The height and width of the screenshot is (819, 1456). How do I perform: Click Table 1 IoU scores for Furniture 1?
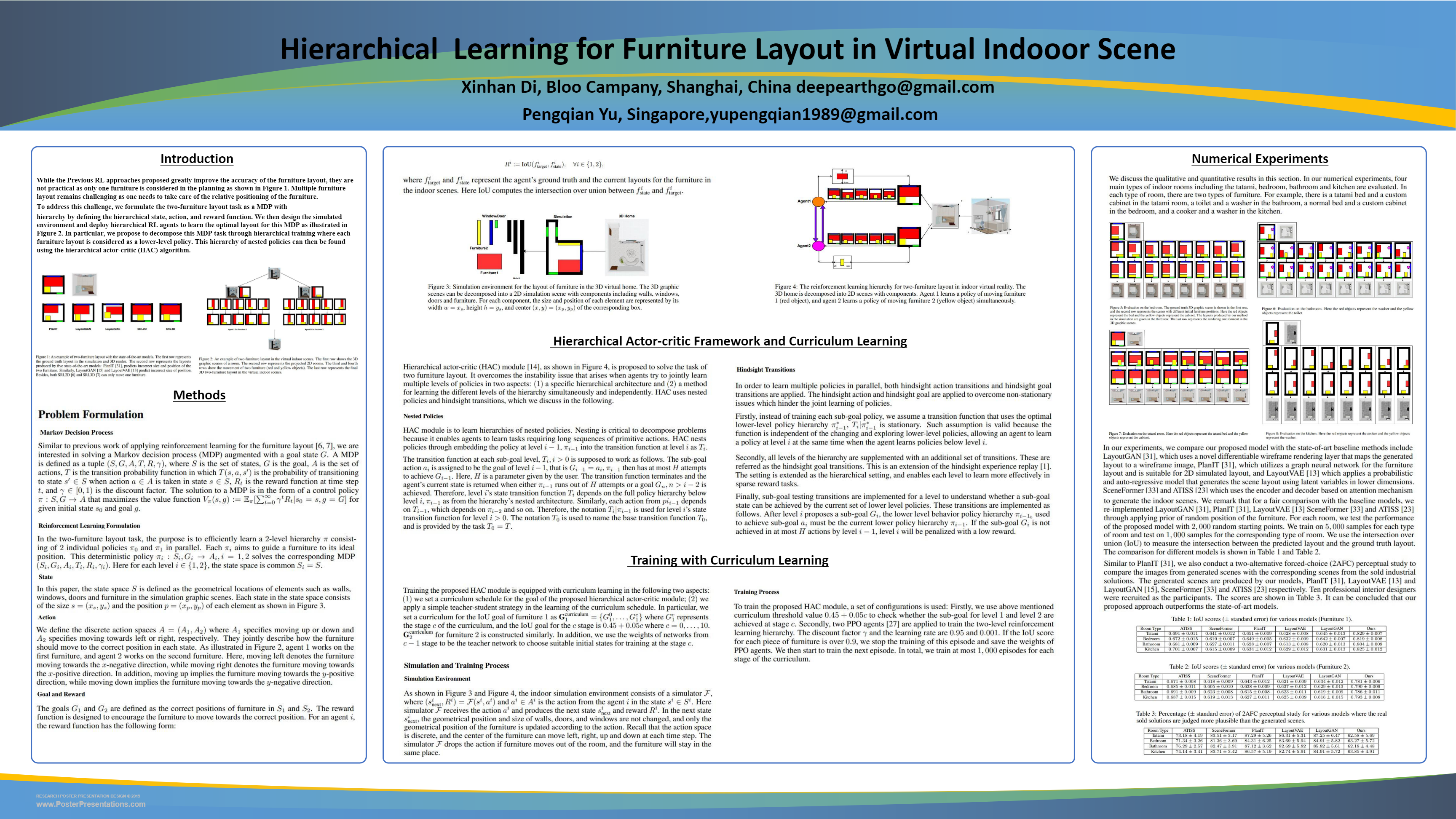pyautogui.click(x=1261, y=639)
